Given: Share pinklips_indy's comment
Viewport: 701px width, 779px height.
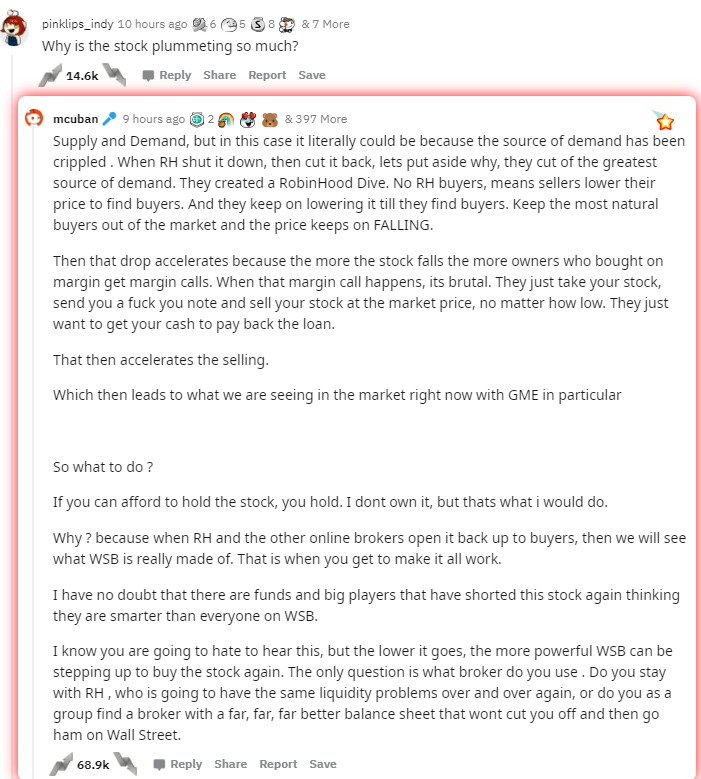Looking at the screenshot, I should pos(220,75).
